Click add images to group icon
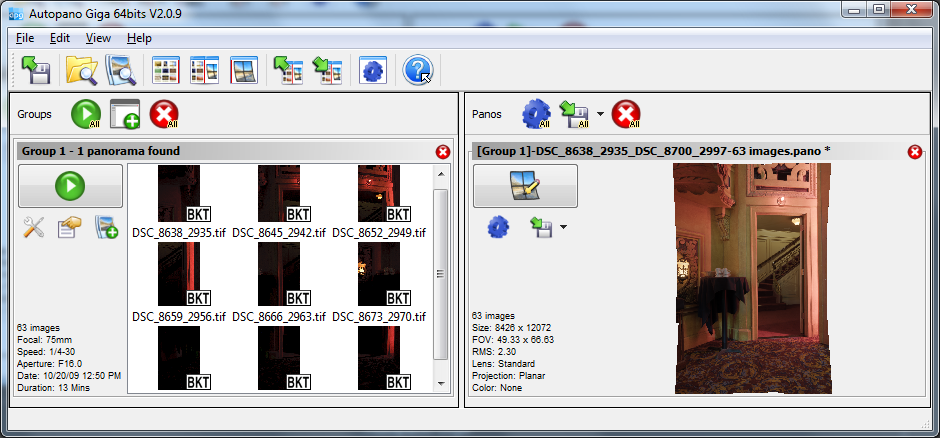This screenshot has width=940, height=438. pyautogui.click(x=106, y=228)
